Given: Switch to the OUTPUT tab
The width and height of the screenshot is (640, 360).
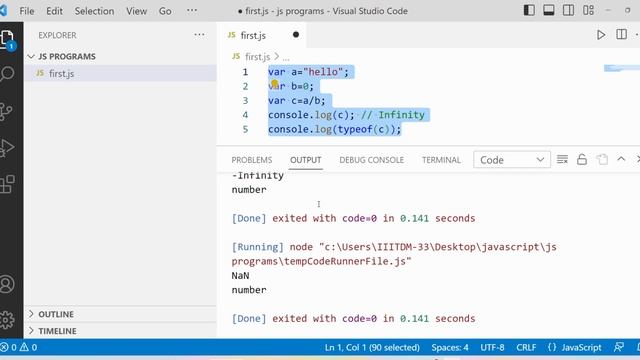Looking at the screenshot, I should (306, 160).
